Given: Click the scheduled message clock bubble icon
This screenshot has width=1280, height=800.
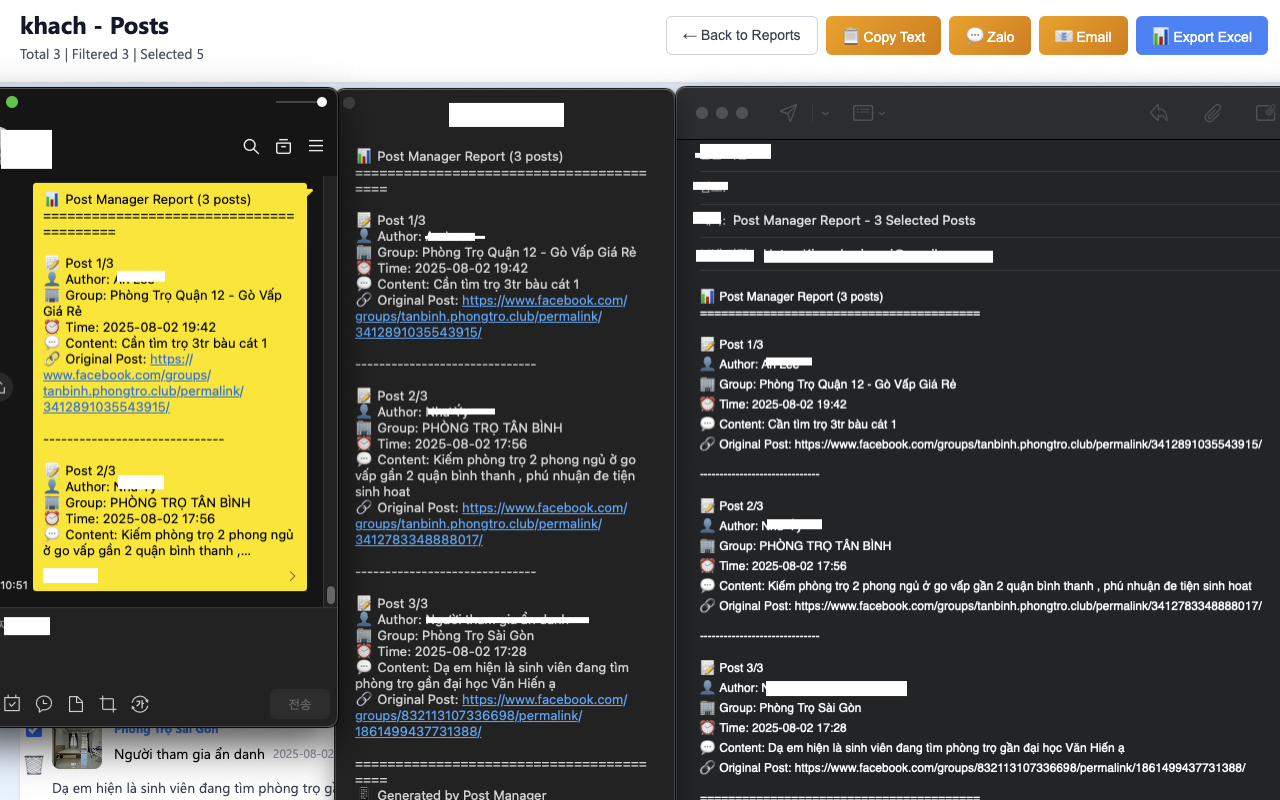Looking at the screenshot, I should pyautogui.click(x=44, y=704).
